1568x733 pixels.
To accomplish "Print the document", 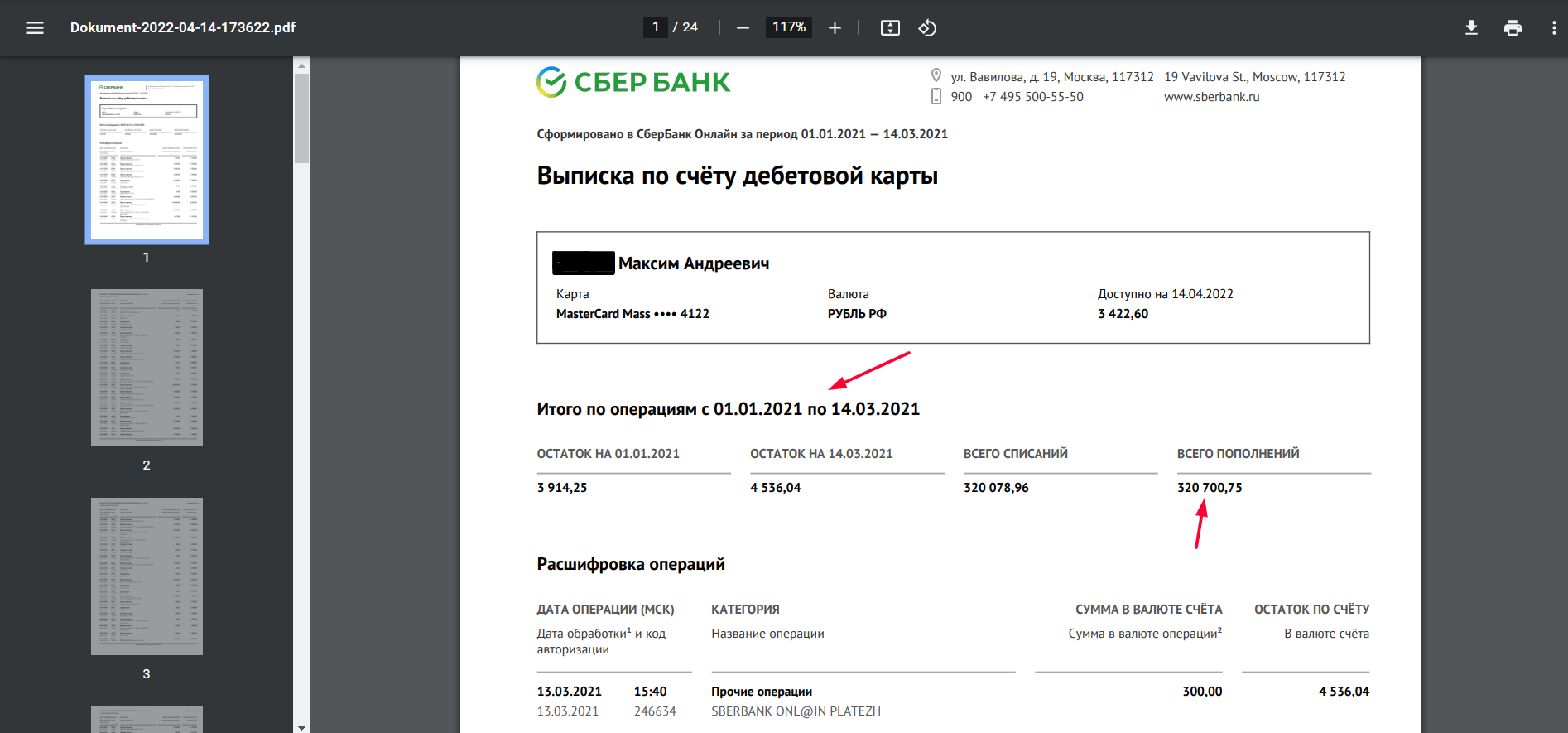I will click(1513, 28).
